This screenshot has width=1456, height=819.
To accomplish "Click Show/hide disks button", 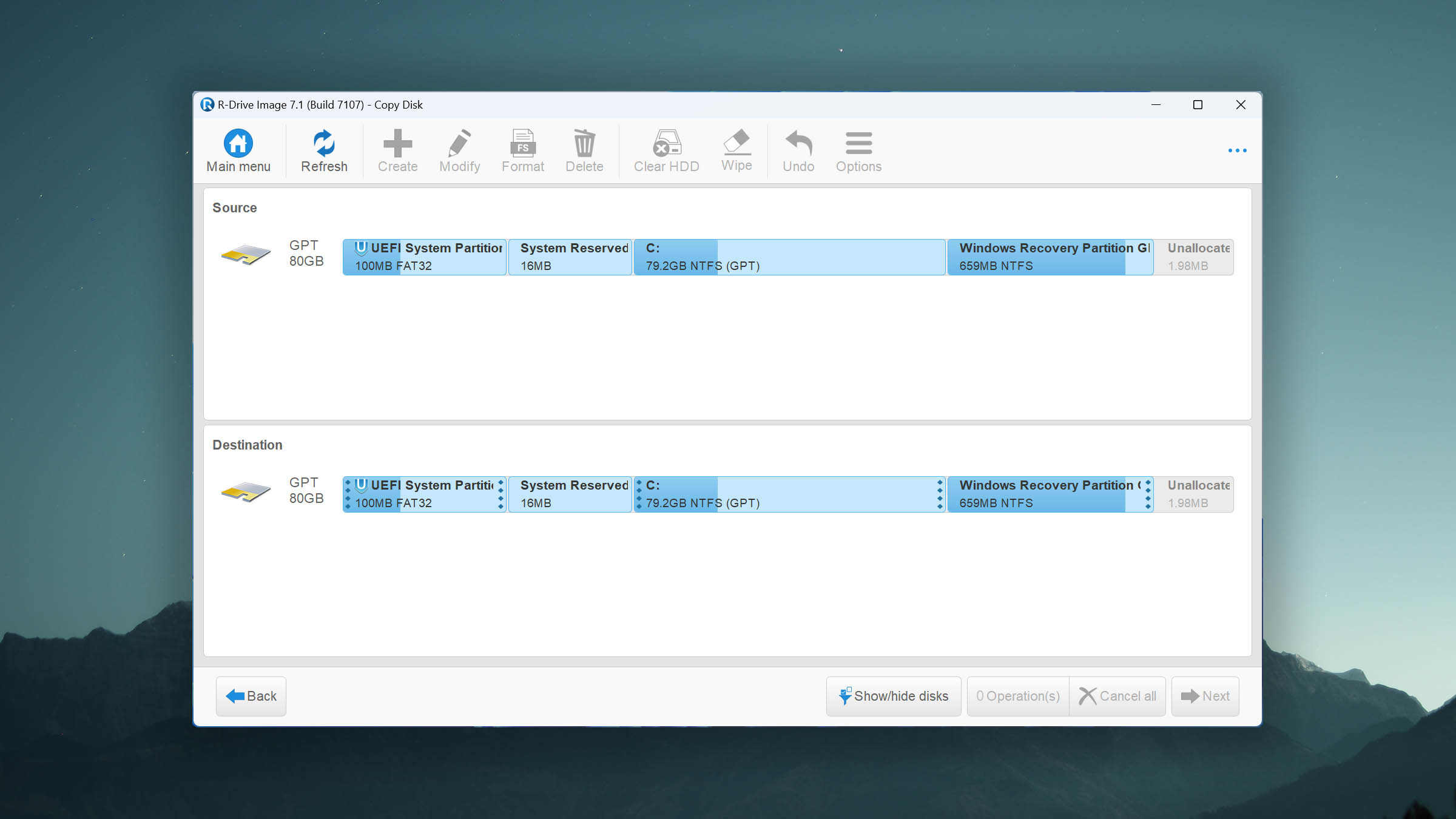I will [x=893, y=696].
